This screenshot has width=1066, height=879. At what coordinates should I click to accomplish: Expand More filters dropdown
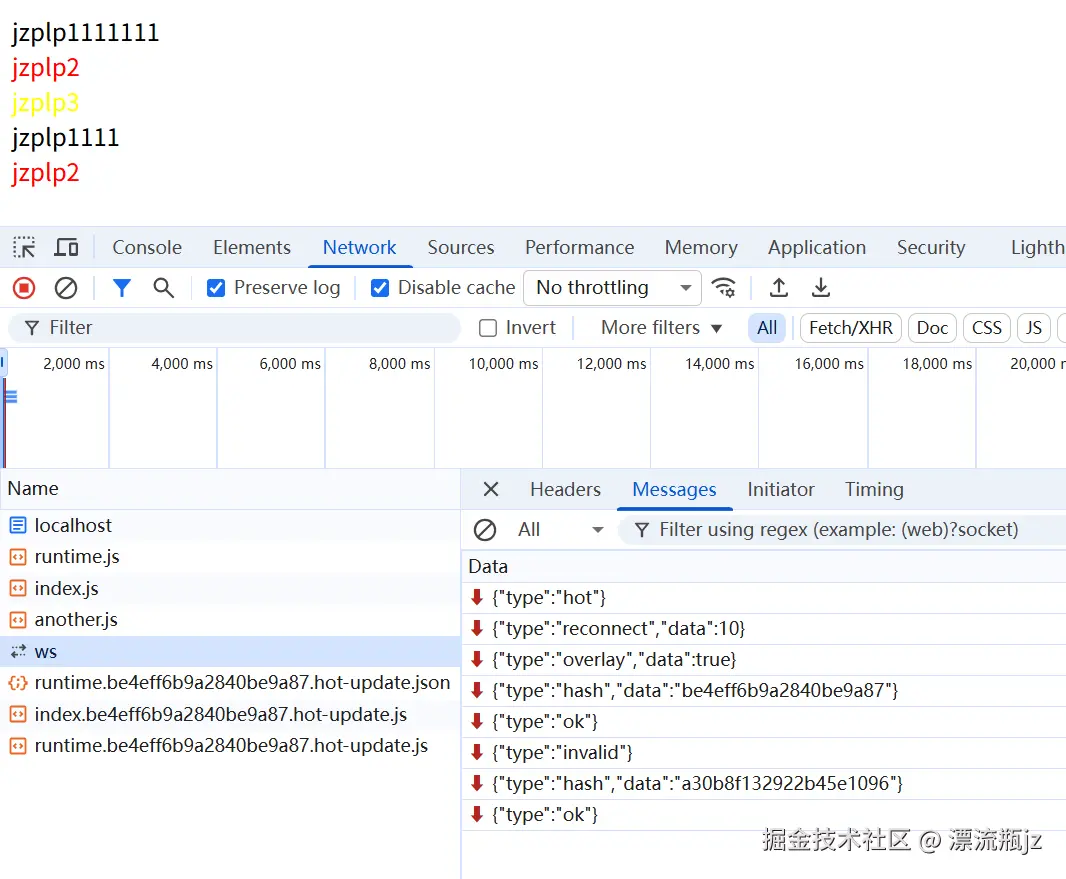(661, 328)
